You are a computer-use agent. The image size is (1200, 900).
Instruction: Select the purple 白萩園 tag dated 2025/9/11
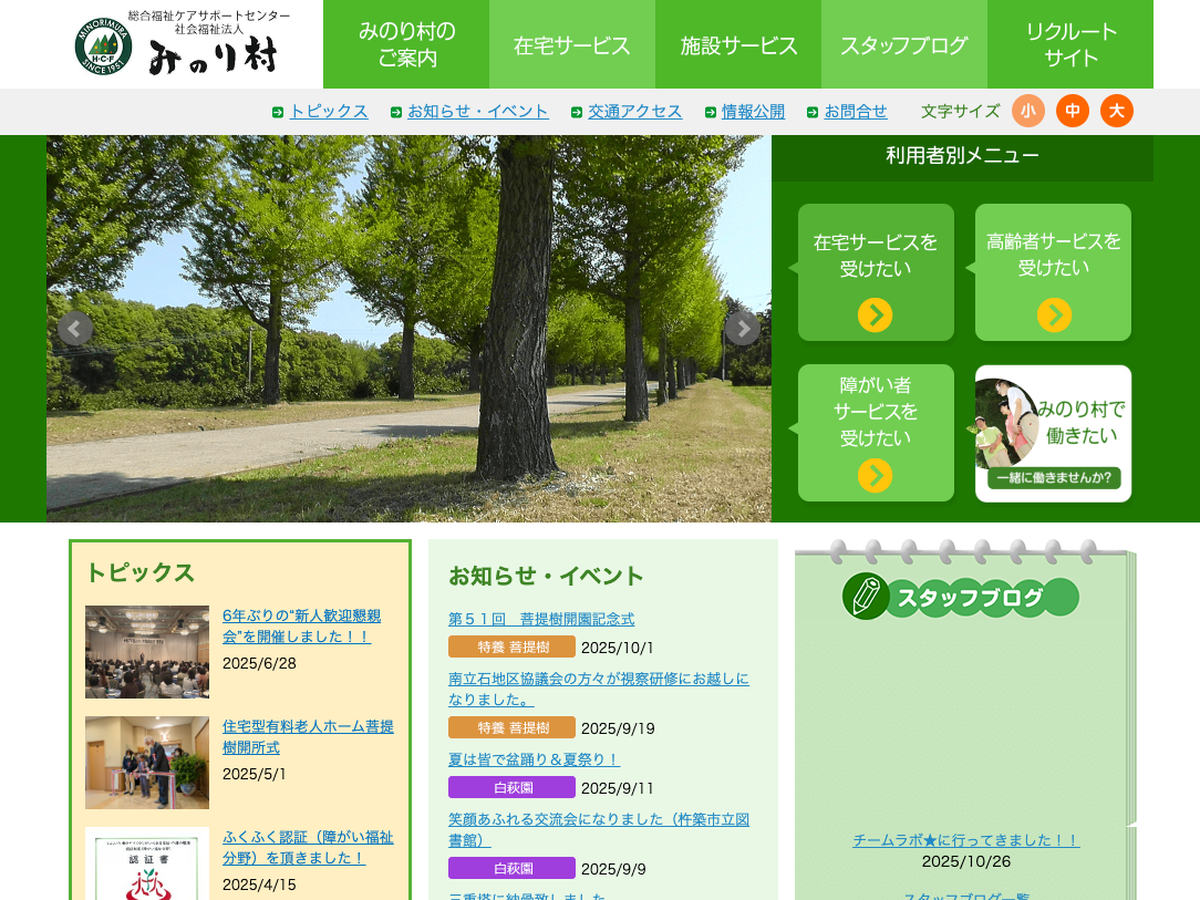click(511, 787)
